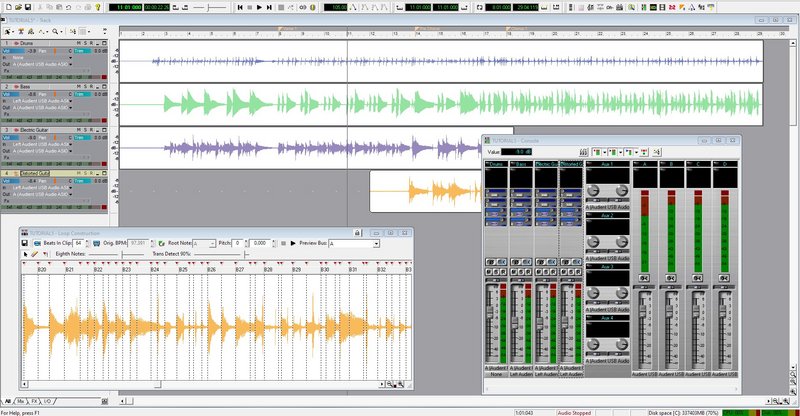Click the Console Value readout field
The width and height of the screenshot is (800, 416).
[516, 152]
